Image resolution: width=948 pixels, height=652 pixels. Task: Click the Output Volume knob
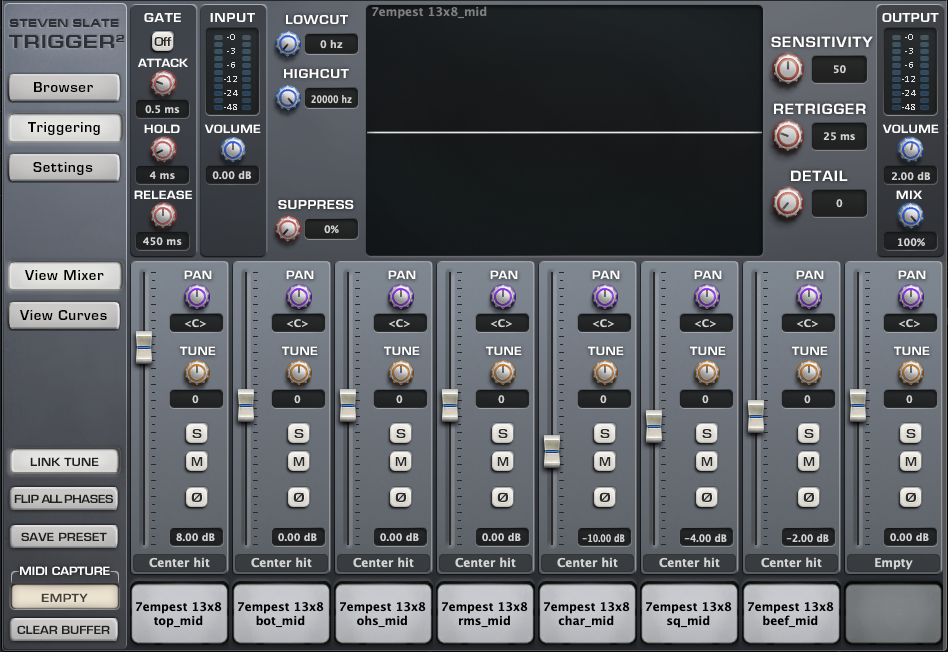point(911,150)
